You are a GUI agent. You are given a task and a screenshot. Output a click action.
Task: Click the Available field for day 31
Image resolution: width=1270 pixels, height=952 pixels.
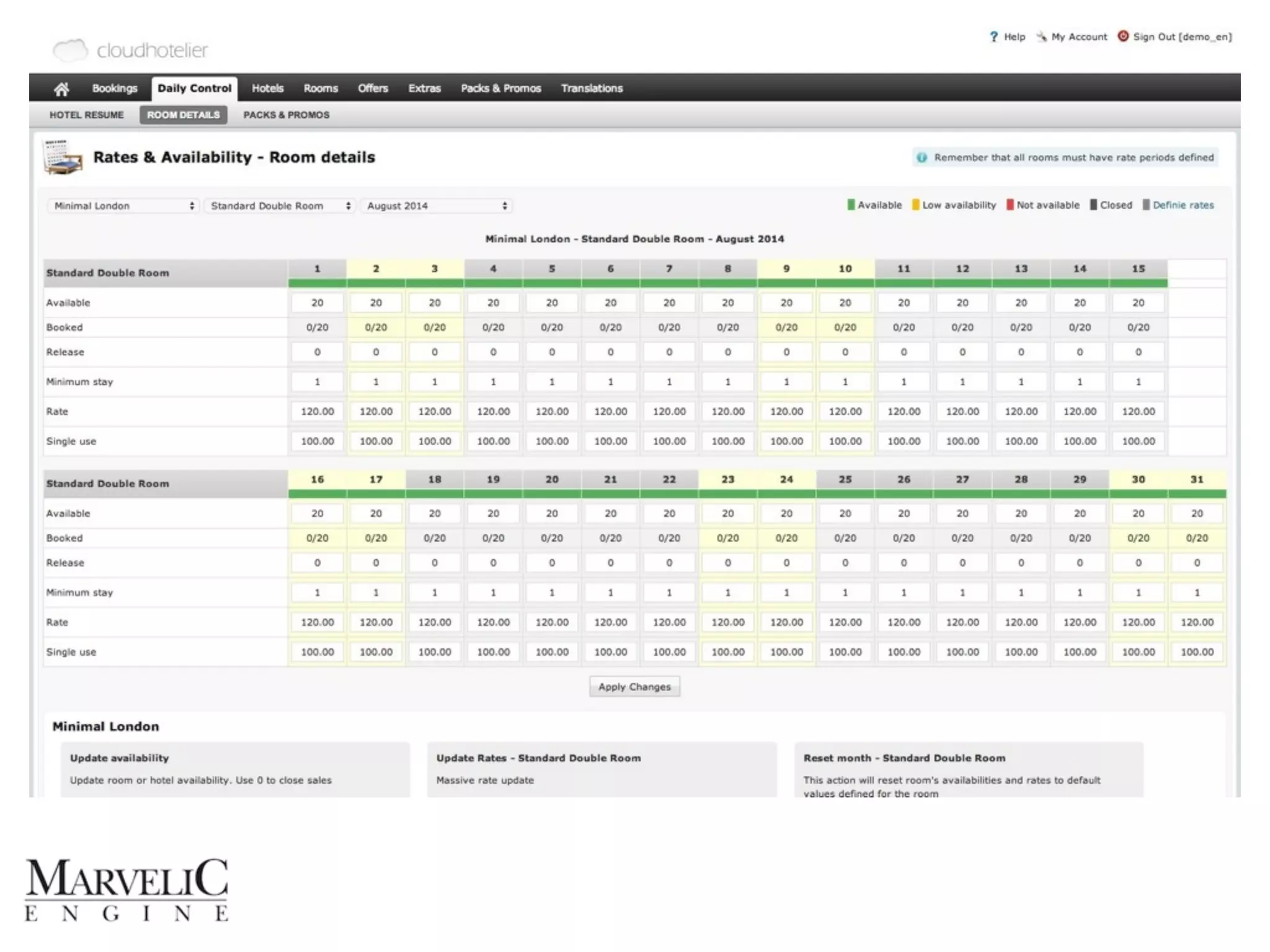[x=1196, y=513]
